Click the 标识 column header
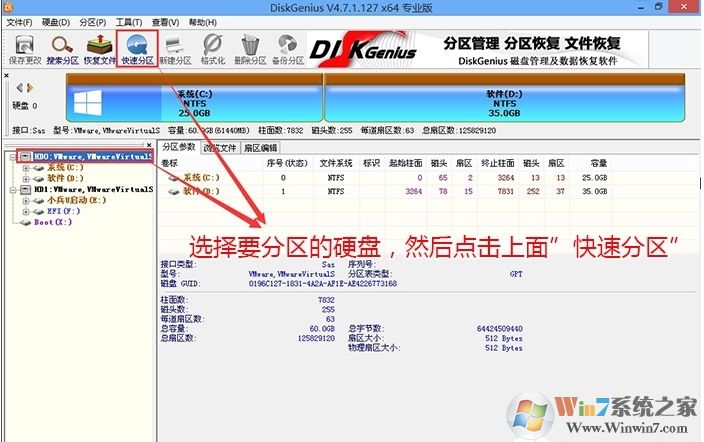 pyautogui.click(x=371, y=163)
